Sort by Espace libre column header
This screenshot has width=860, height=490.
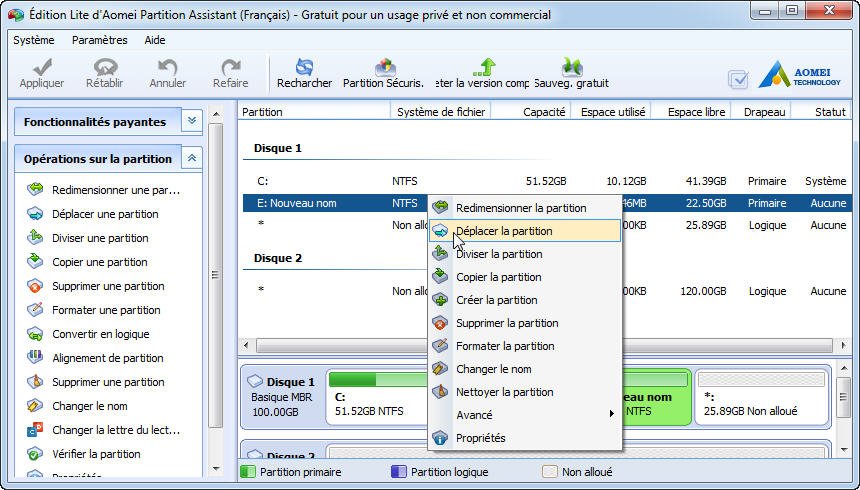(x=691, y=111)
